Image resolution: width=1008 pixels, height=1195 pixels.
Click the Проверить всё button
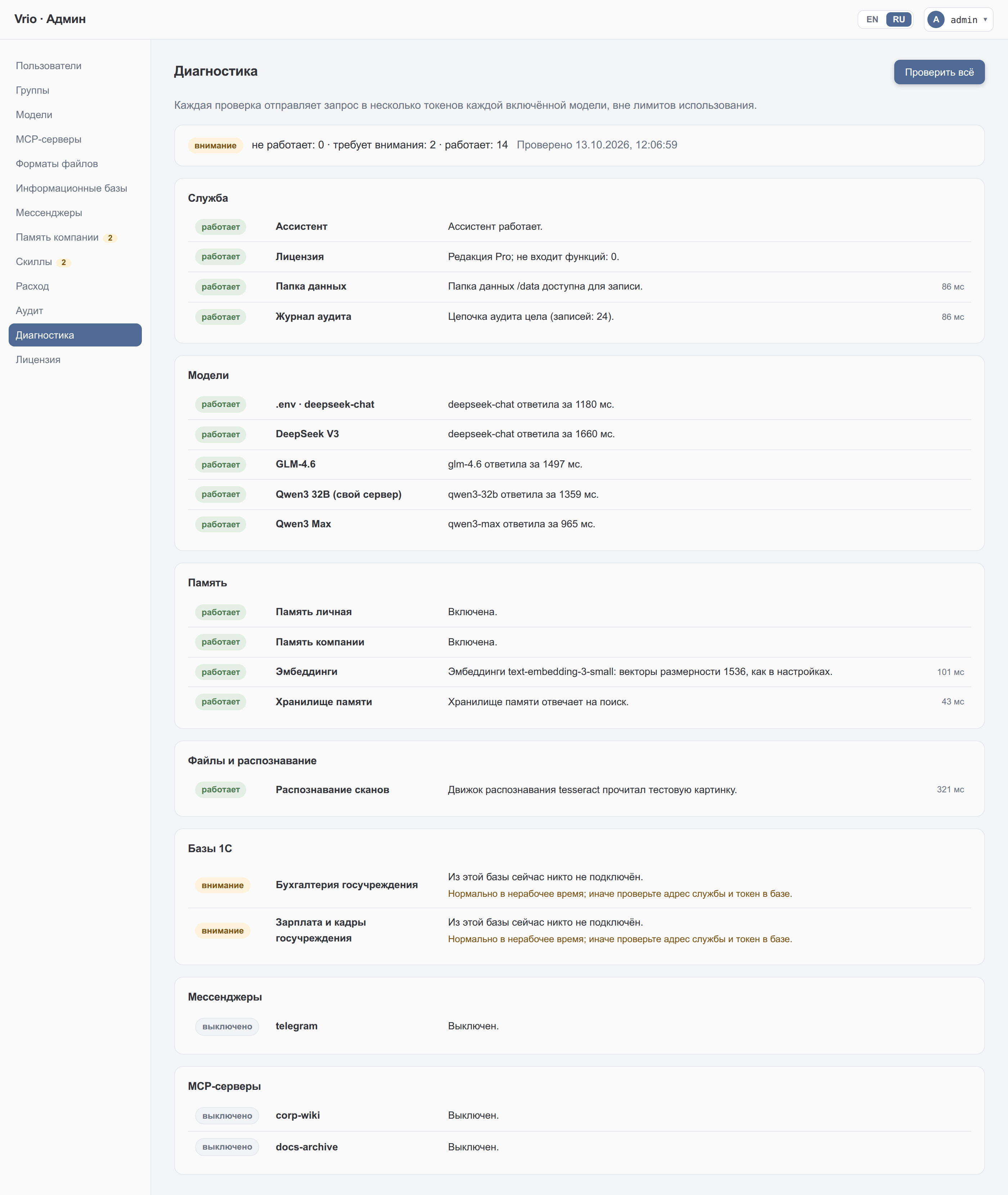coord(939,72)
